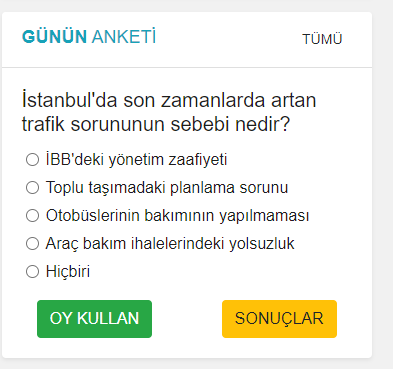Click the bold word GÜNÜN in the header

click(x=55, y=37)
